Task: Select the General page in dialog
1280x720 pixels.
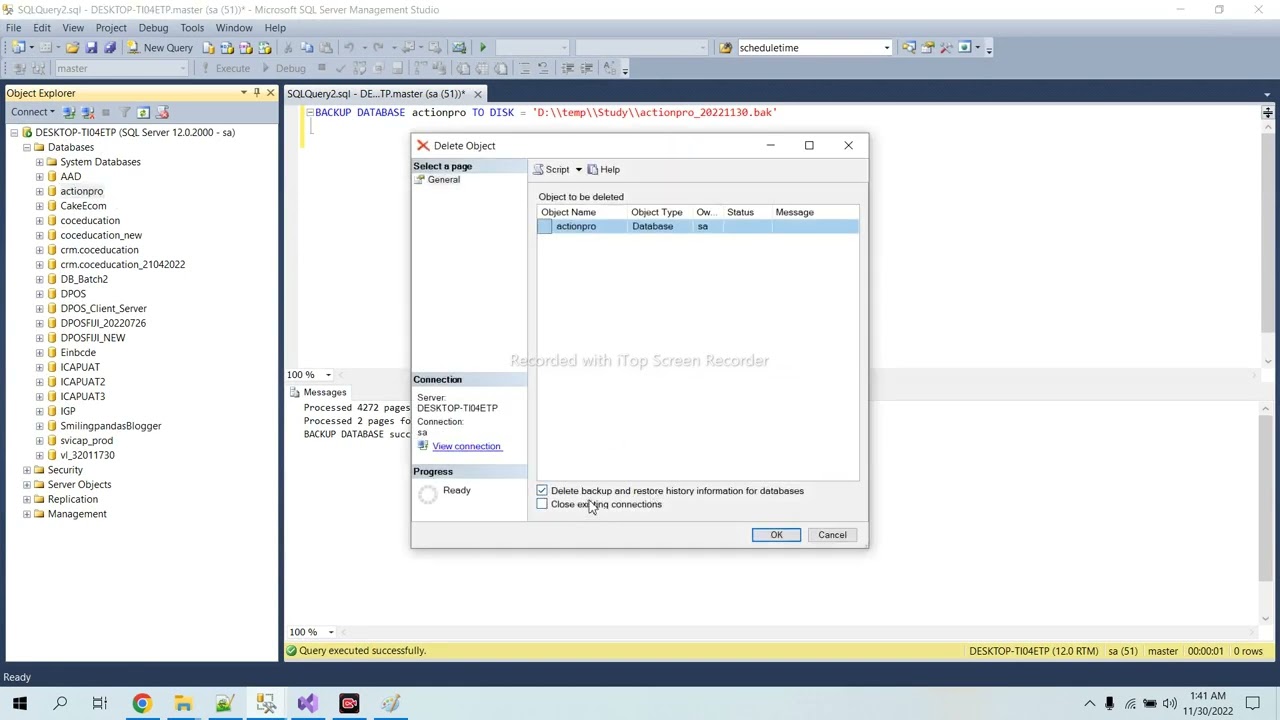Action: pos(443,180)
